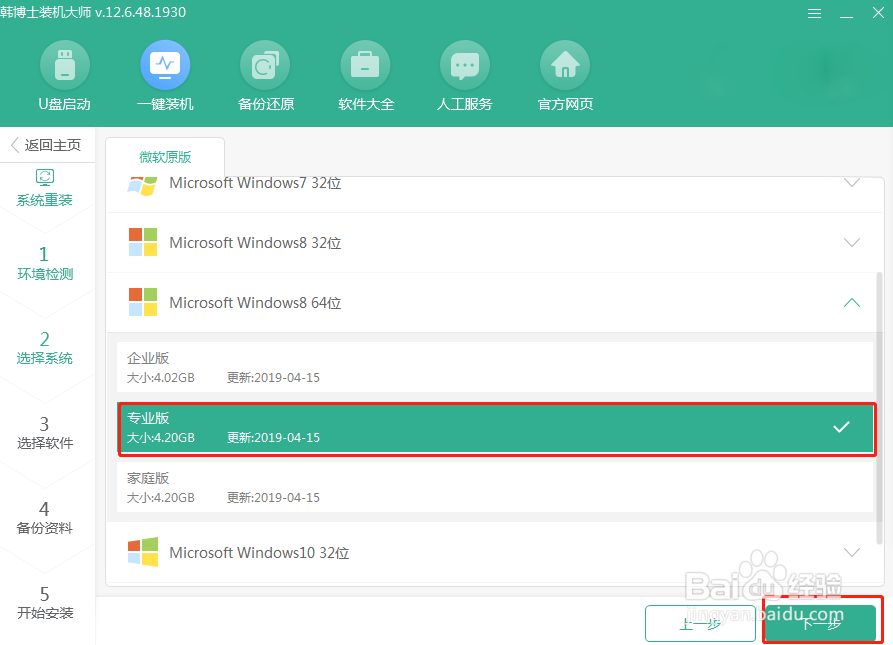Click the 系统重装 sidebar icon
The height and width of the screenshot is (645, 893).
click(45, 178)
